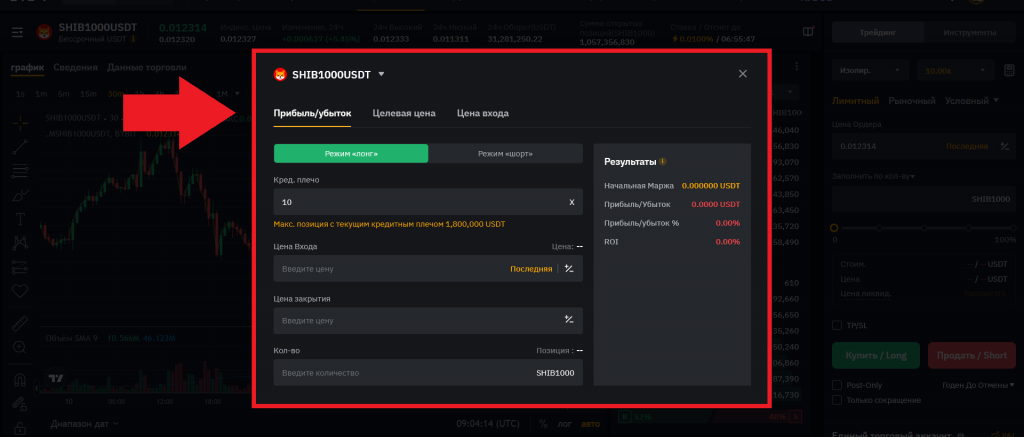Click the X clear icon in Кред. плечо field
The image size is (1024, 437).
pos(571,202)
